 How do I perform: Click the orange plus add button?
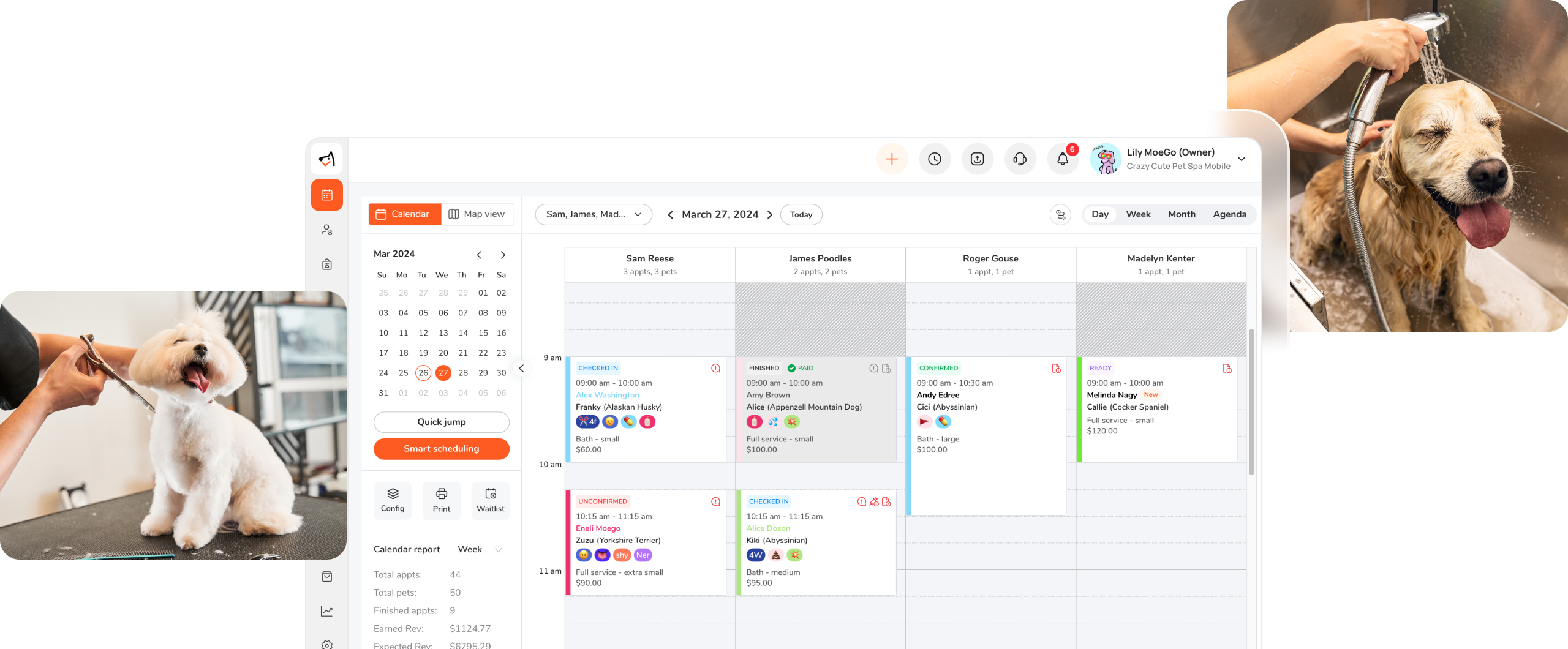[892, 159]
